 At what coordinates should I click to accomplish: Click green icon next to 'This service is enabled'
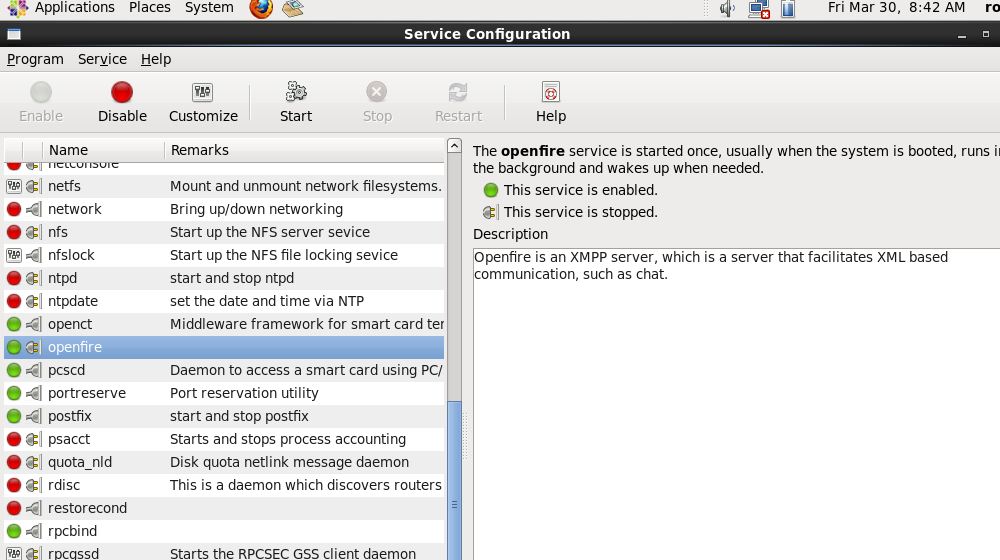(x=490, y=190)
